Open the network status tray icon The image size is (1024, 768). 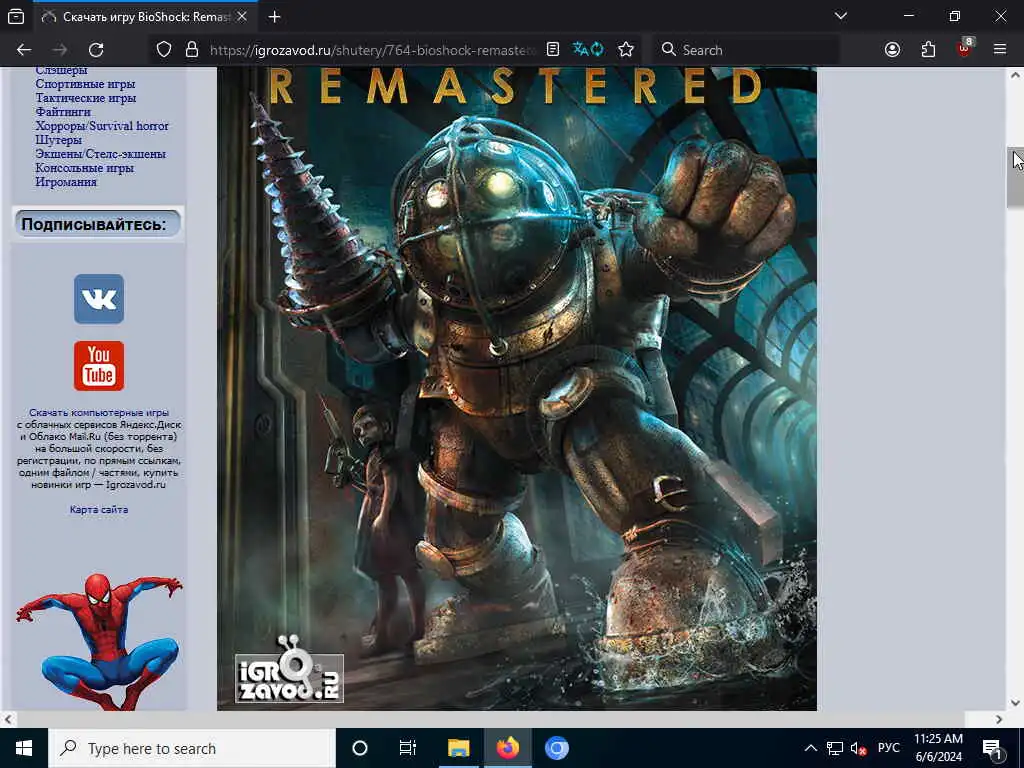point(834,748)
